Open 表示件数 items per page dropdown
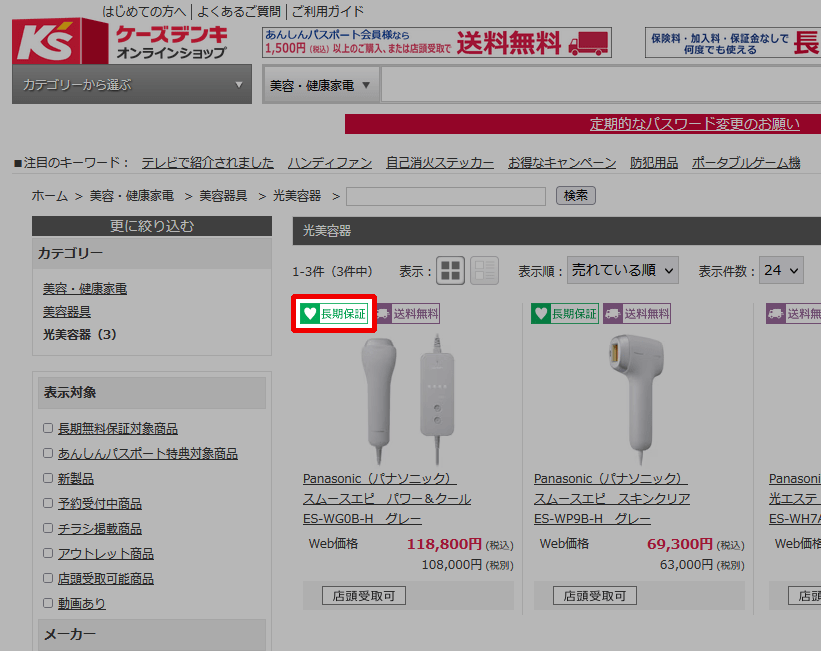The height and width of the screenshot is (651, 821). click(x=781, y=270)
